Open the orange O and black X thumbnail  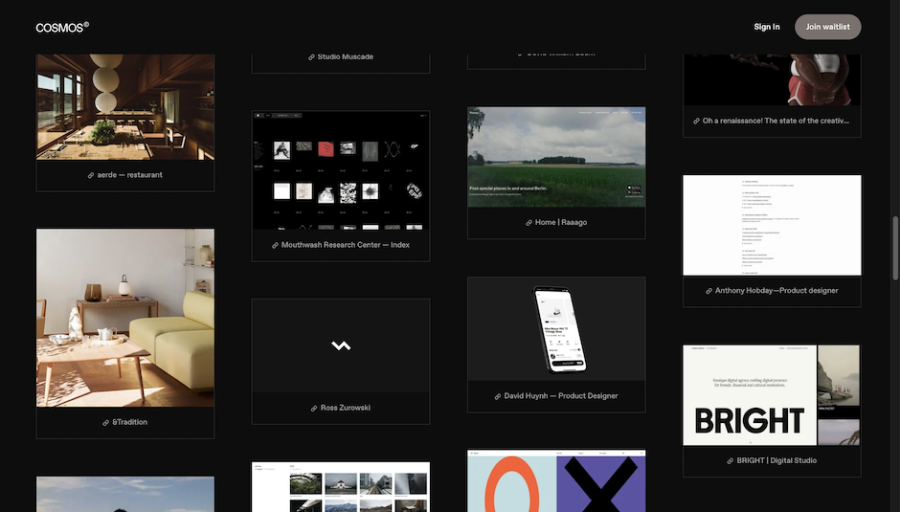(556, 481)
